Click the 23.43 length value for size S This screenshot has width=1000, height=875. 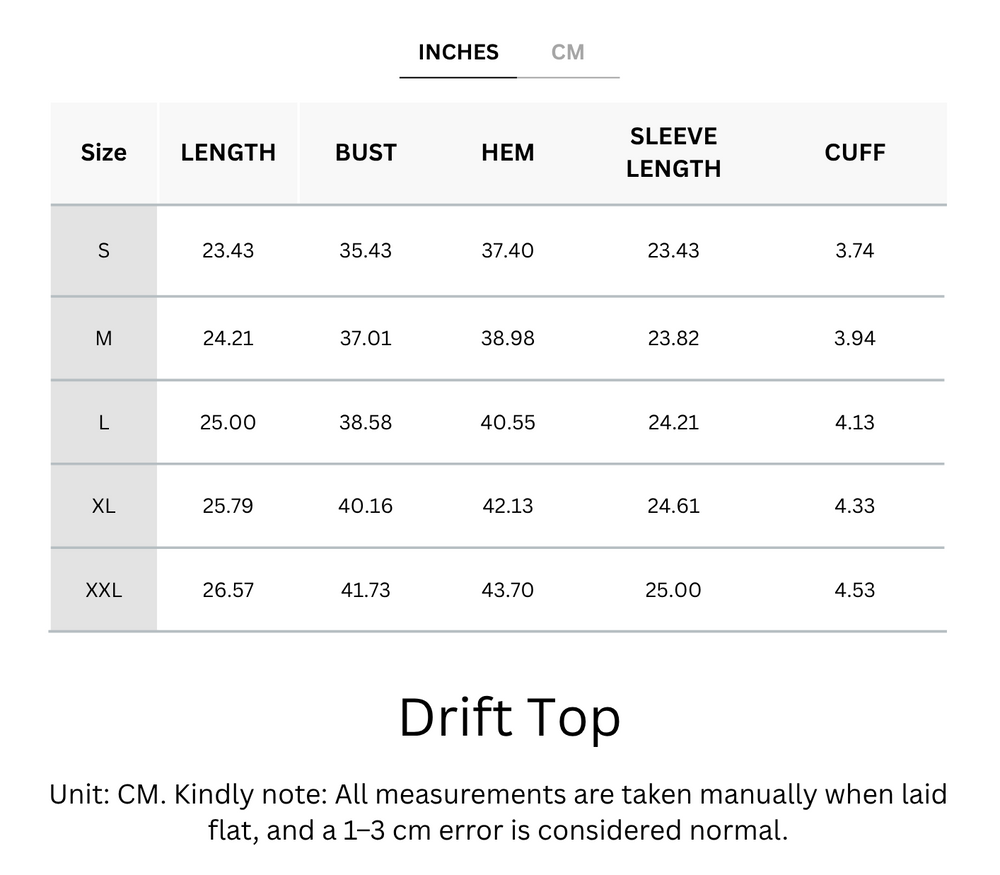click(x=228, y=251)
